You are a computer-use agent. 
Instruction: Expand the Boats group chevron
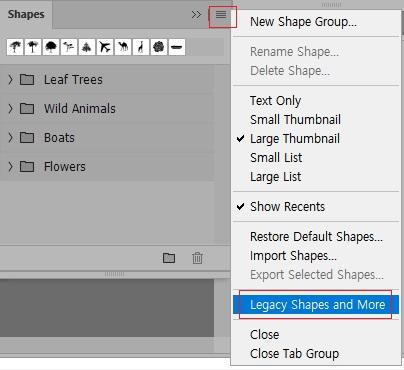10,137
